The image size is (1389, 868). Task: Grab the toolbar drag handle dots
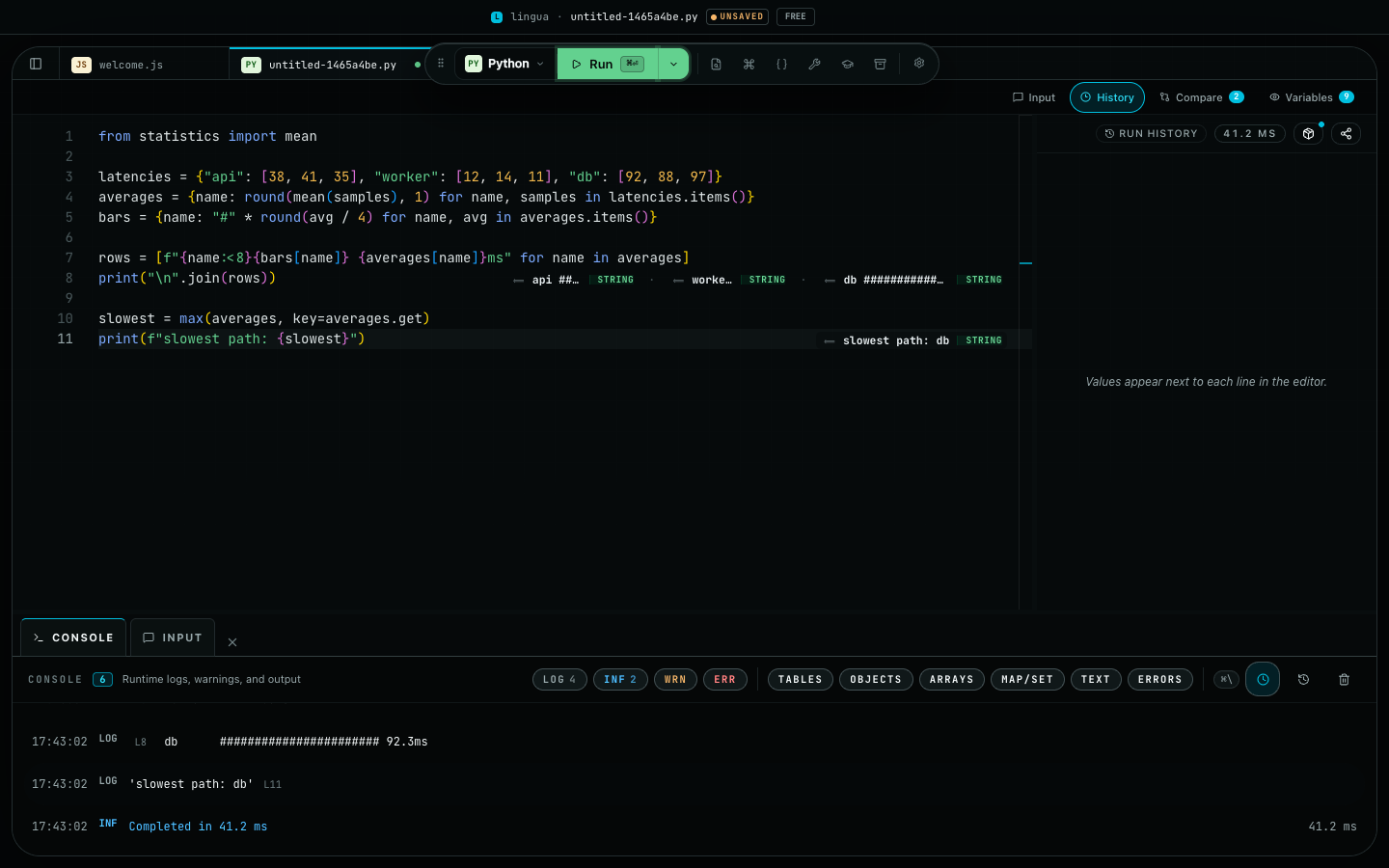tap(441, 64)
